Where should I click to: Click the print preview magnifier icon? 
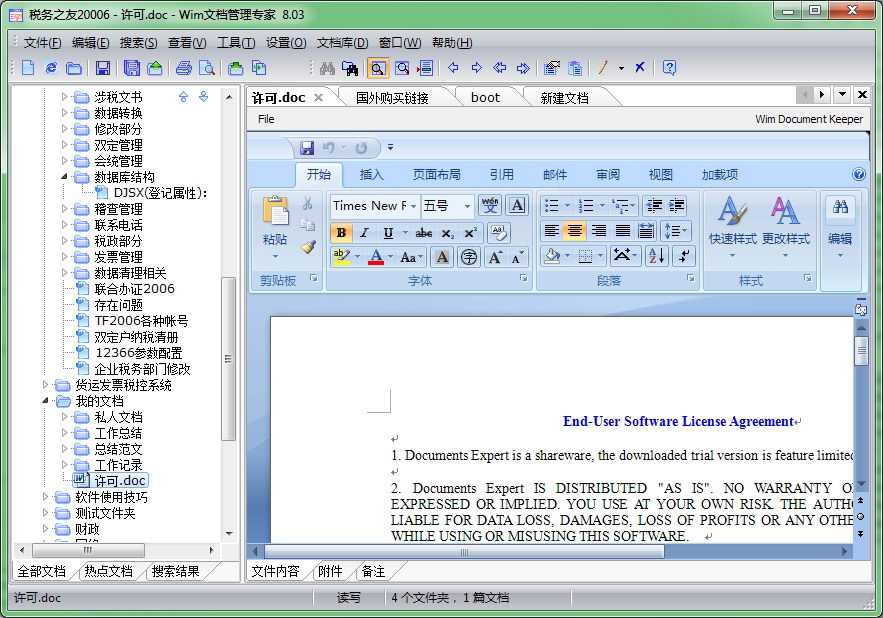pyautogui.click(x=207, y=68)
